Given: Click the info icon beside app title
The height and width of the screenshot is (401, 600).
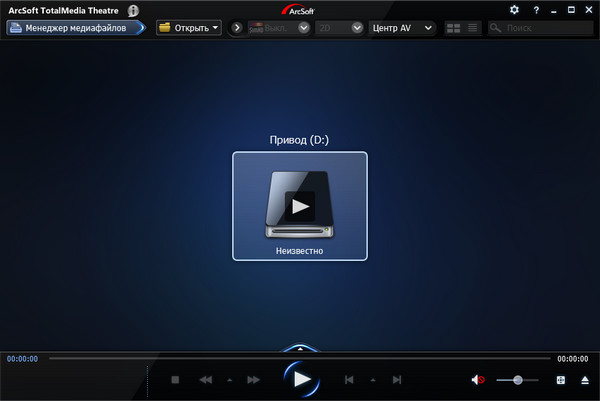Looking at the screenshot, I should pyautogui.click(x=133, y=10).
